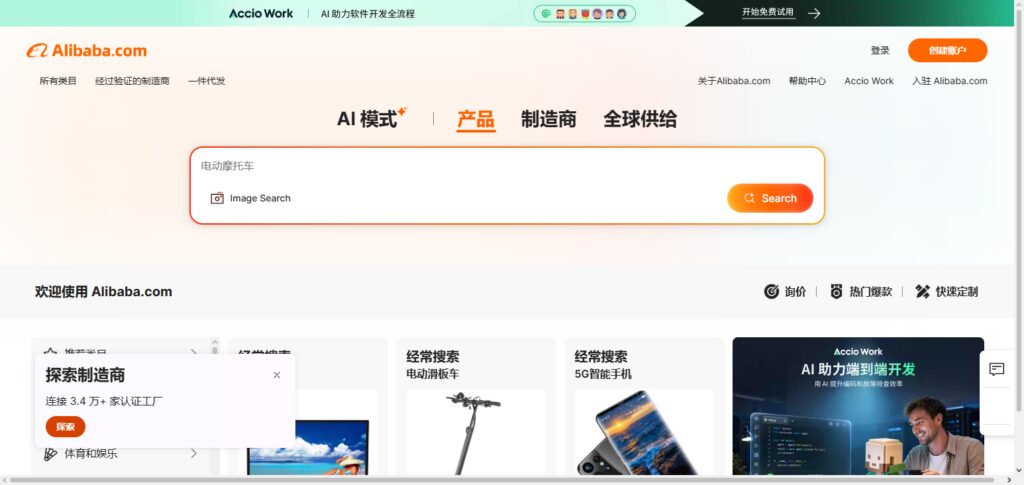
Task: Open the chat message side icon
Action: 997,369
